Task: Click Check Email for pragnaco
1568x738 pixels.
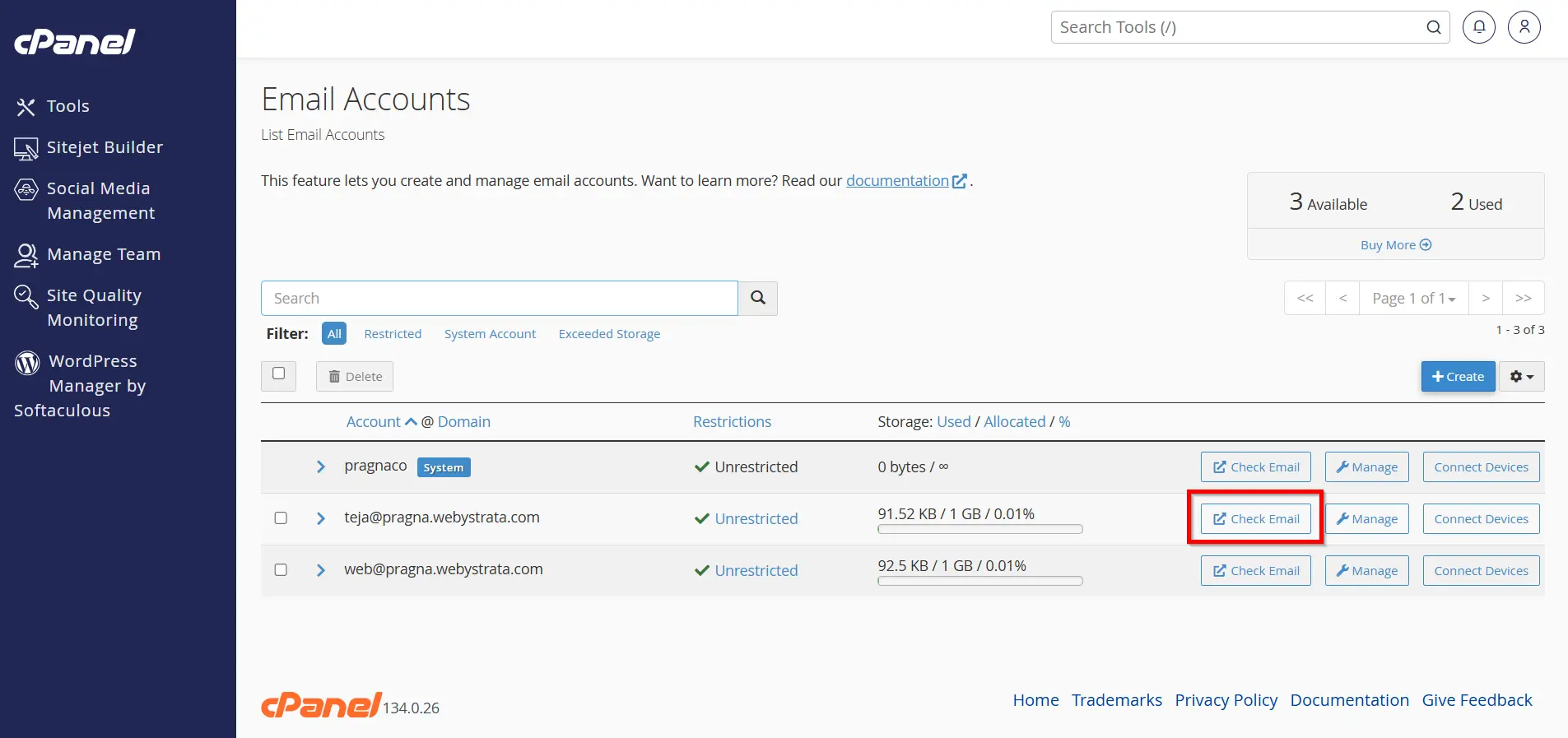Action: 1256,466
